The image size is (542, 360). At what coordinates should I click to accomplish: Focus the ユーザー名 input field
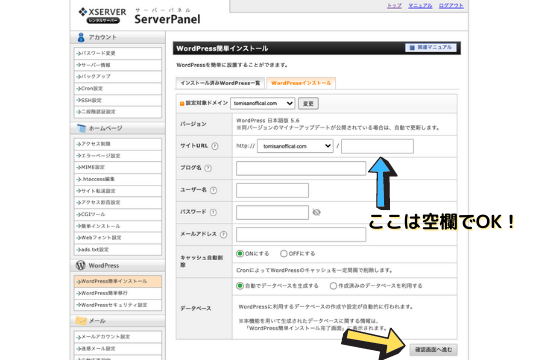272,190
